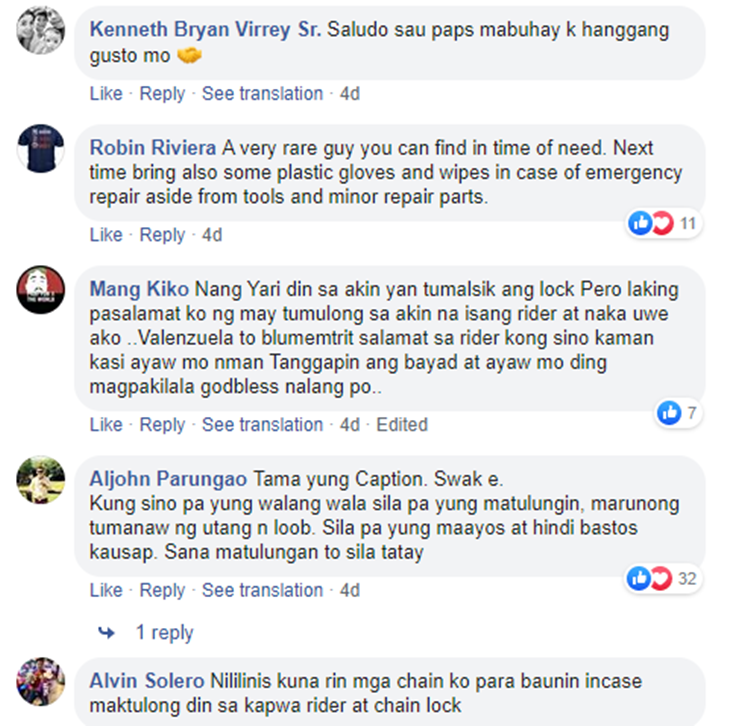This screenshot has height=726, width=750.
Task: Open reaction list with 32 reactions
Action: point(662,579)
